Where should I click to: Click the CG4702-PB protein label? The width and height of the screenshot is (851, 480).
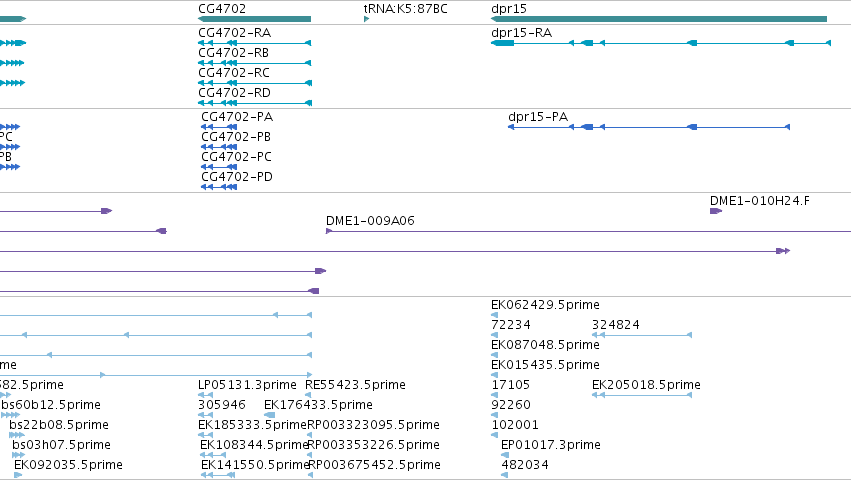[x=236, y=137]
